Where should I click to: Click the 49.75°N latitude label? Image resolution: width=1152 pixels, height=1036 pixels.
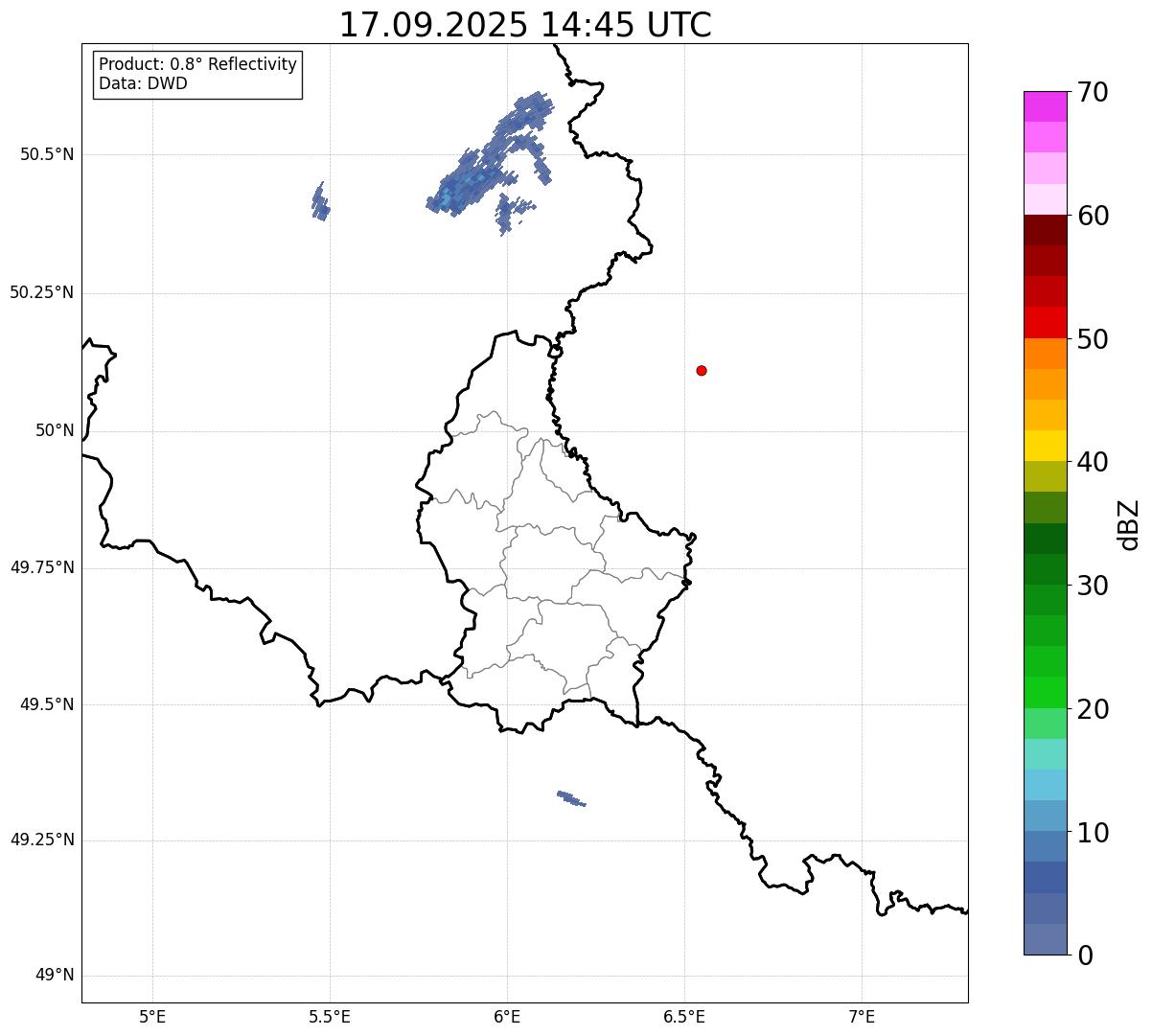42,567
